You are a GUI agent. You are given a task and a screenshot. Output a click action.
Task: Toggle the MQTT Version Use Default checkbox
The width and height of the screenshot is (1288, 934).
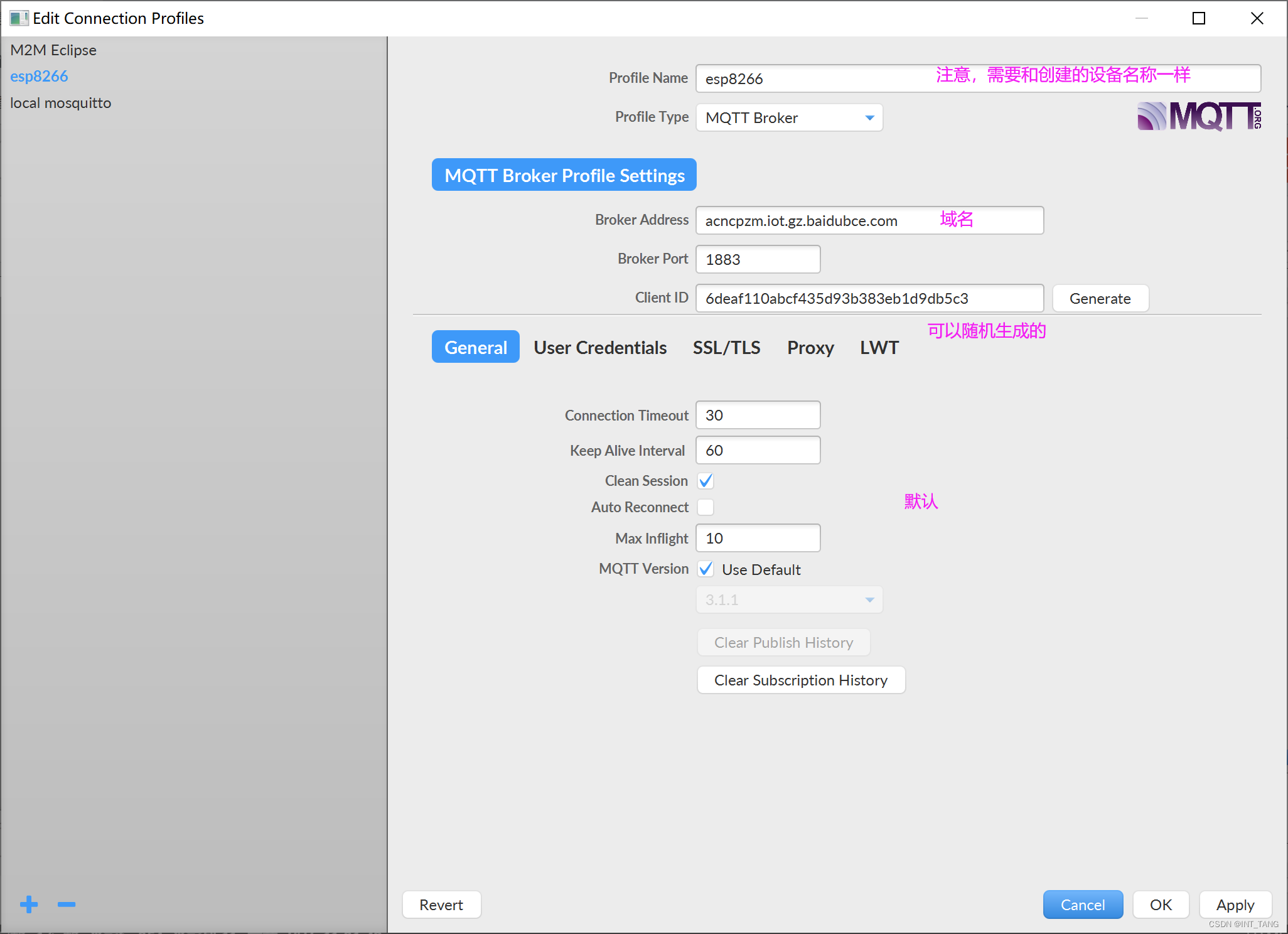(707, 569)
